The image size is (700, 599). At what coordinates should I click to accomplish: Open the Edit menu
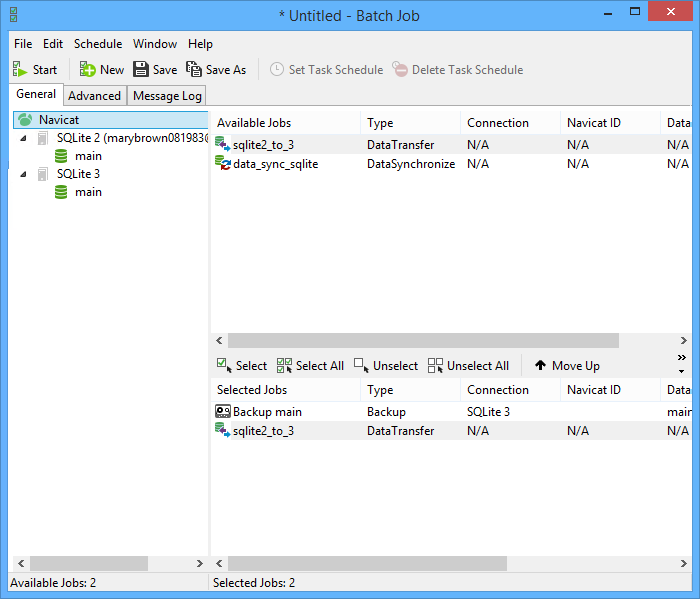tap(53, 44)
